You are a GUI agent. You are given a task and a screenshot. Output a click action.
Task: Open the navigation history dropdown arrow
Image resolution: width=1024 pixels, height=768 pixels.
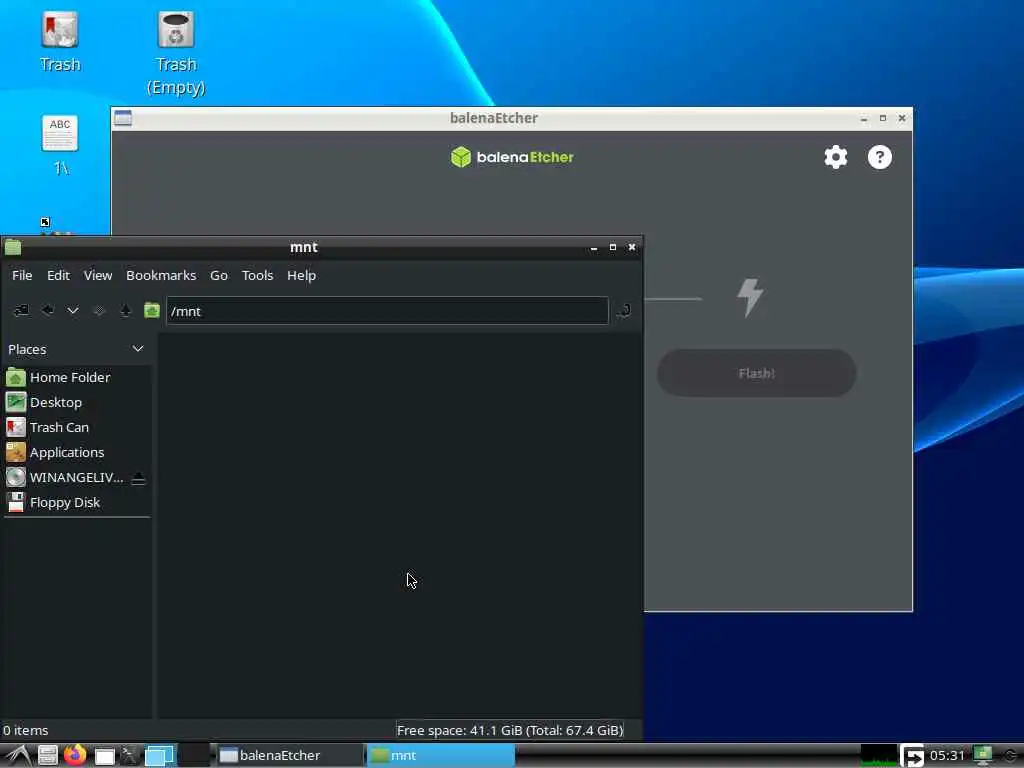72,310
